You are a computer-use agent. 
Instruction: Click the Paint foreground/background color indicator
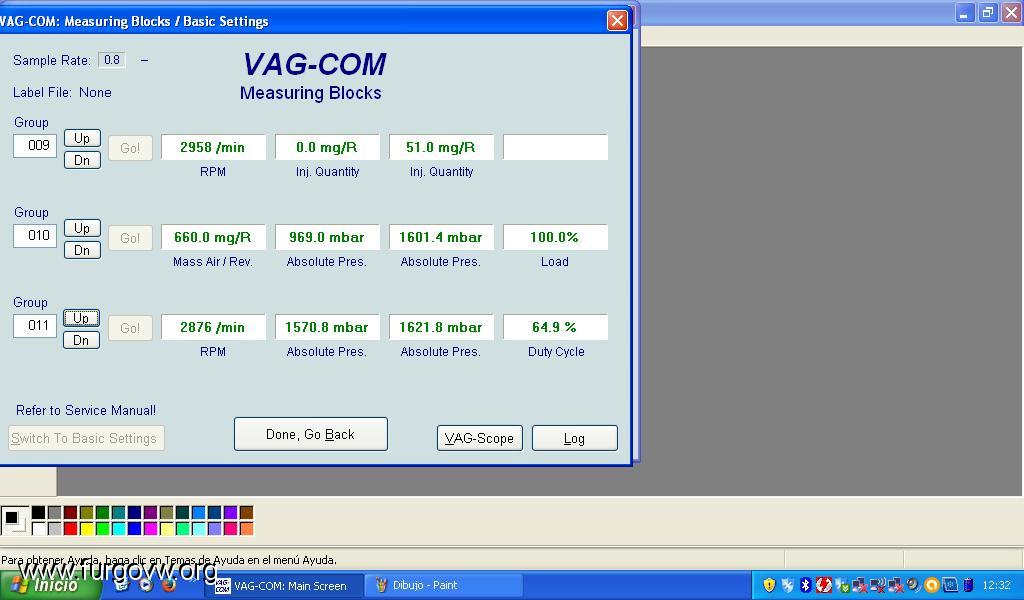[16, 520]
